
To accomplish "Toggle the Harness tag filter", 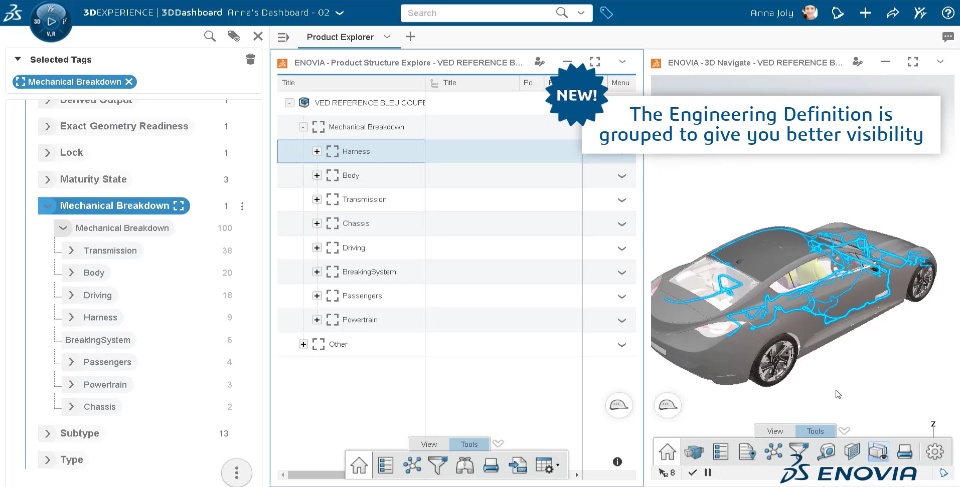I will tap(100, 317).
